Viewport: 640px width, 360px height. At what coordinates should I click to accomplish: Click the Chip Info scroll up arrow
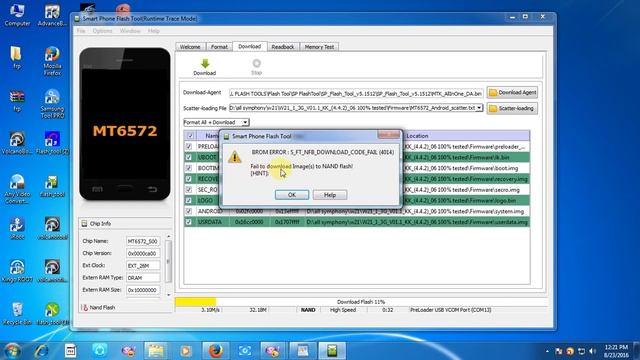coord(169,237)
